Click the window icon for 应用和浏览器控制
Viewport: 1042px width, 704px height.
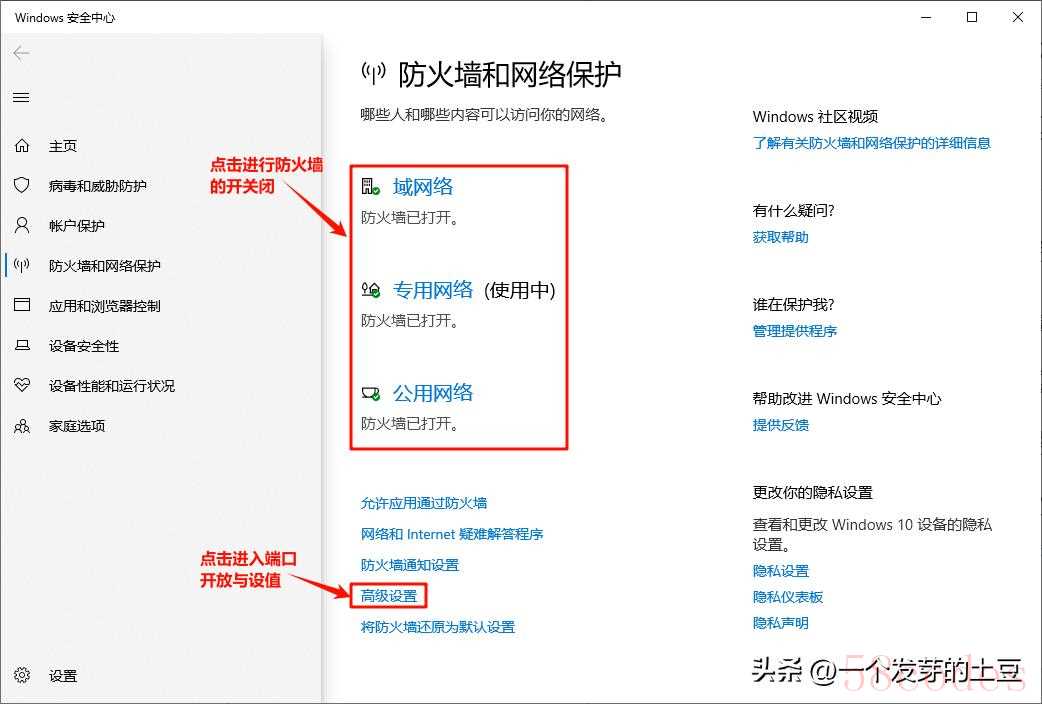tap(22, 305)
